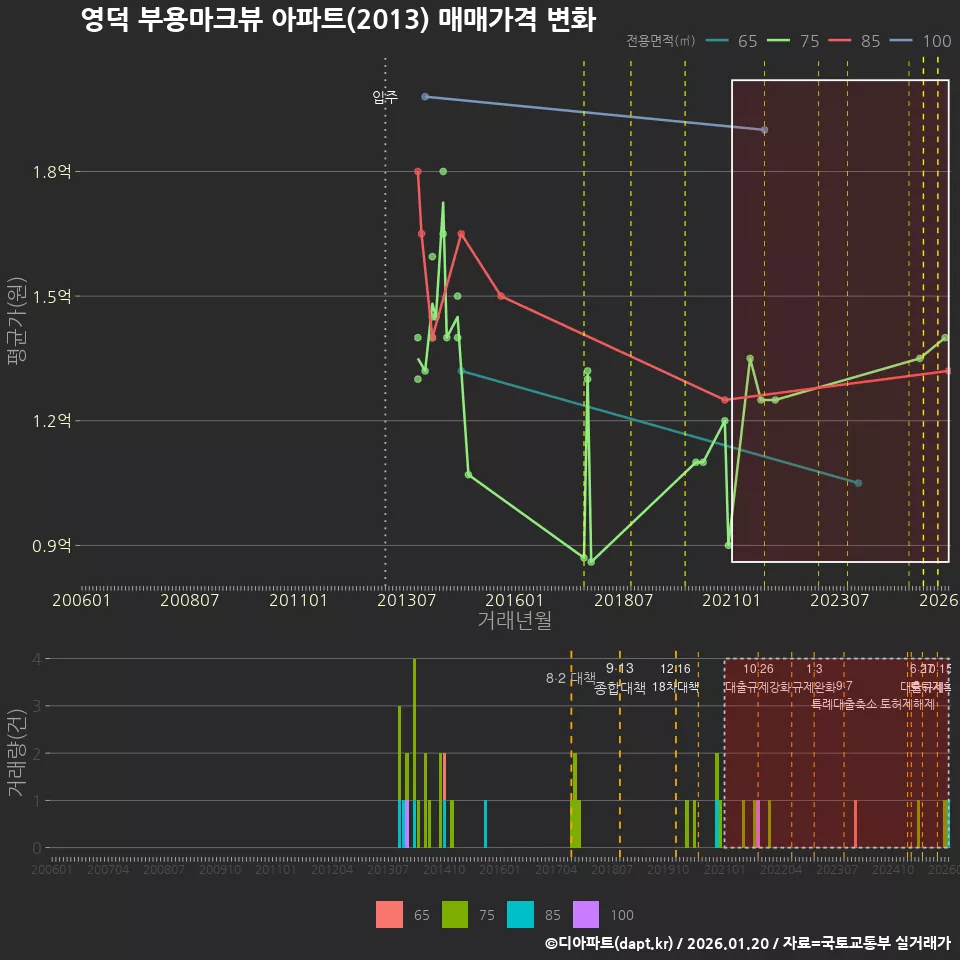Click the green 75 swatch in bottom legend

pyautogui.click(x=455, y=914)
